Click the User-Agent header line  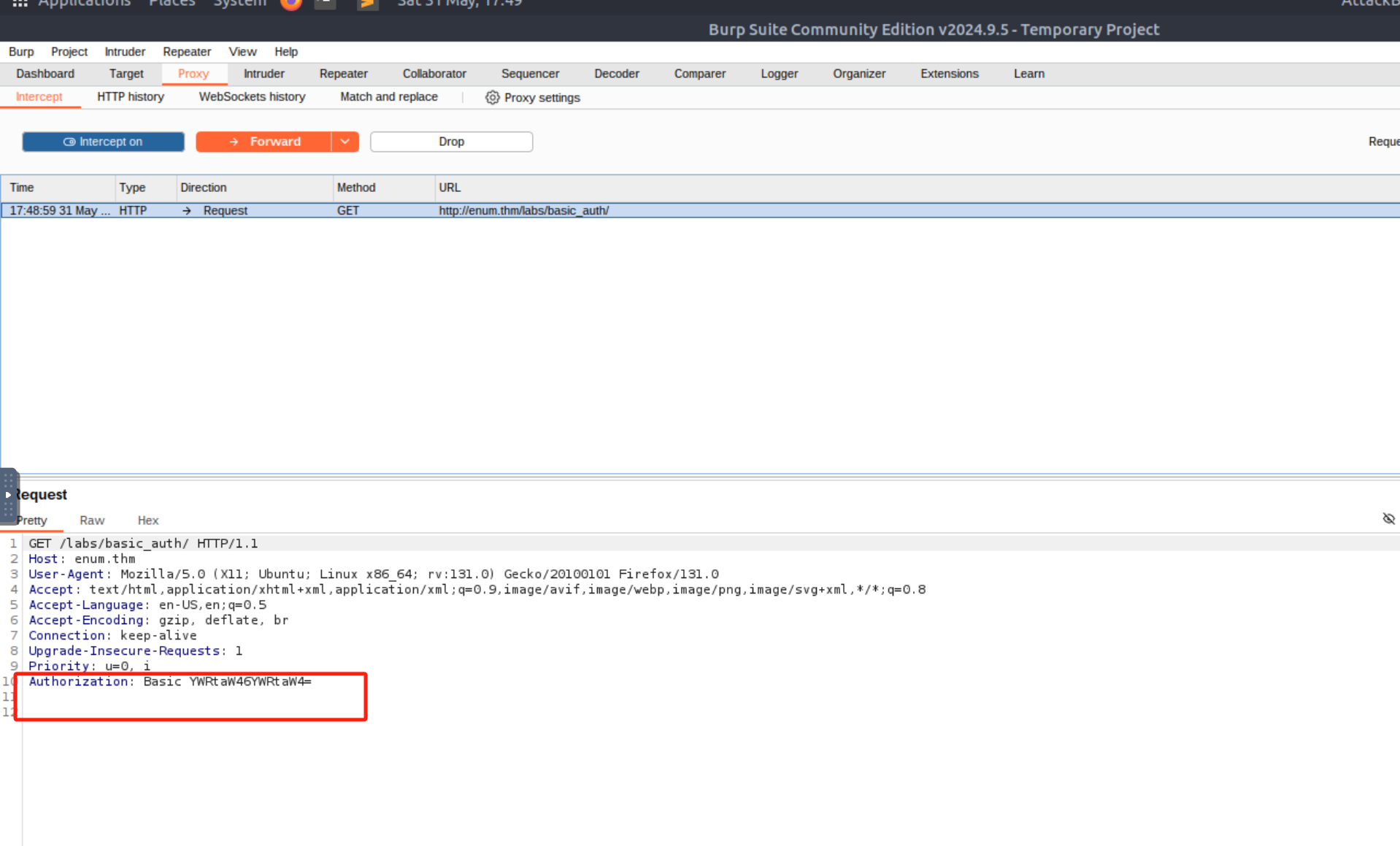(x=374, y=574)
